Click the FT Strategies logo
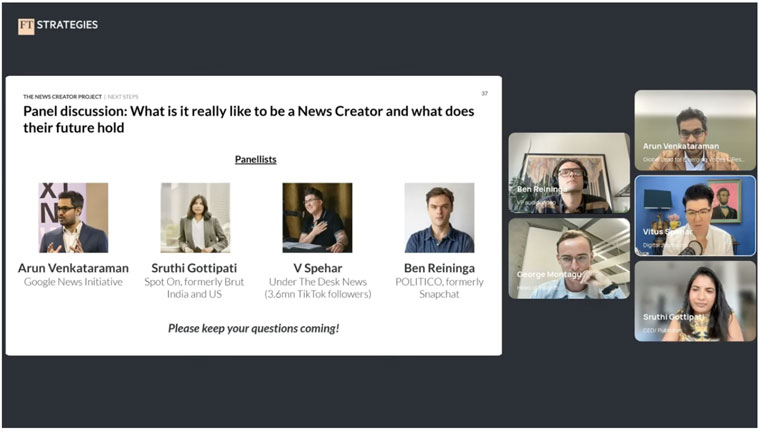The width and height of the screenshot is (760, 431). click(58, 26)
